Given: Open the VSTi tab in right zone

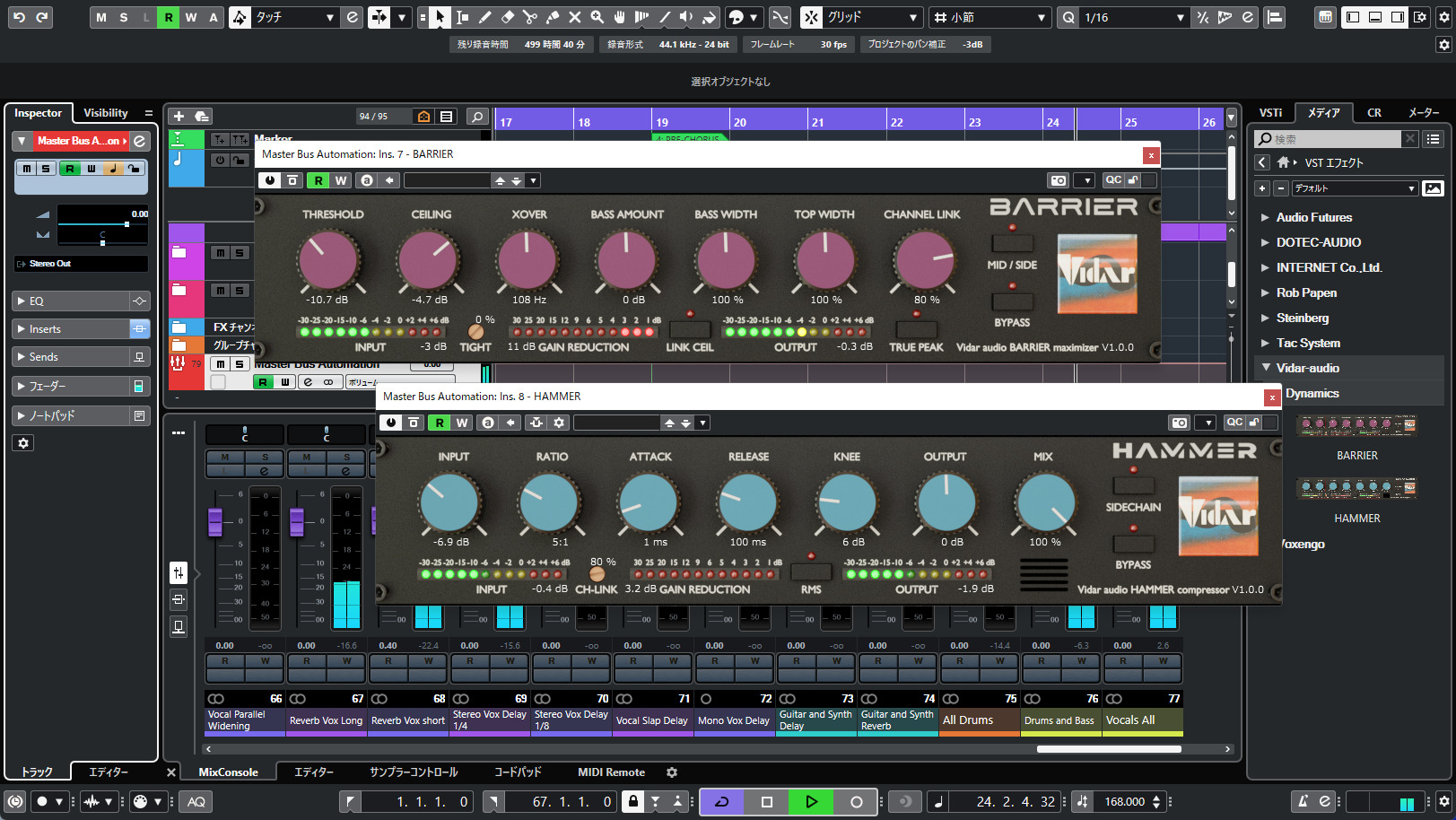Looking at the screenshot, I should click(1270, 113).
